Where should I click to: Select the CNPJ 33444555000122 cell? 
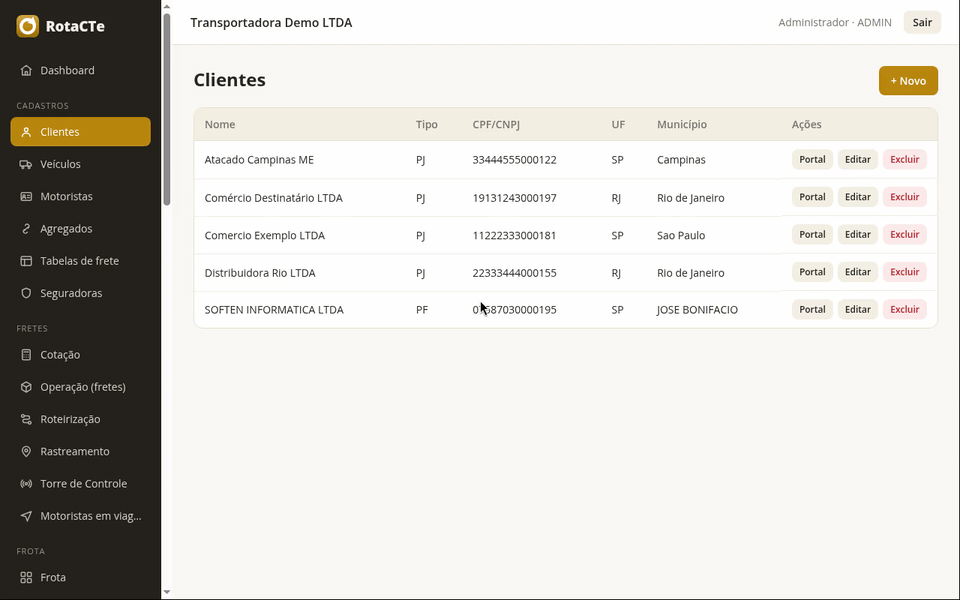(x=514, y=160)
